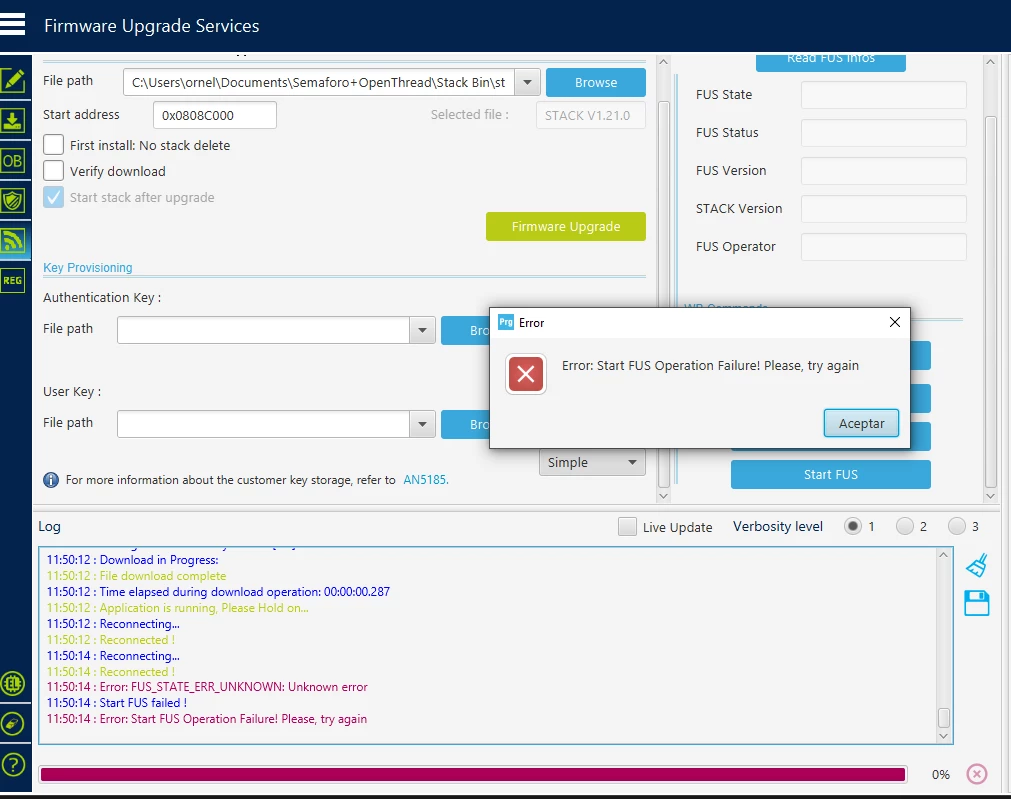This screenshot has height=799, width=1011.
Task: Click log line 'Application is running, Please Hold on...'
Action: (177, 608)
